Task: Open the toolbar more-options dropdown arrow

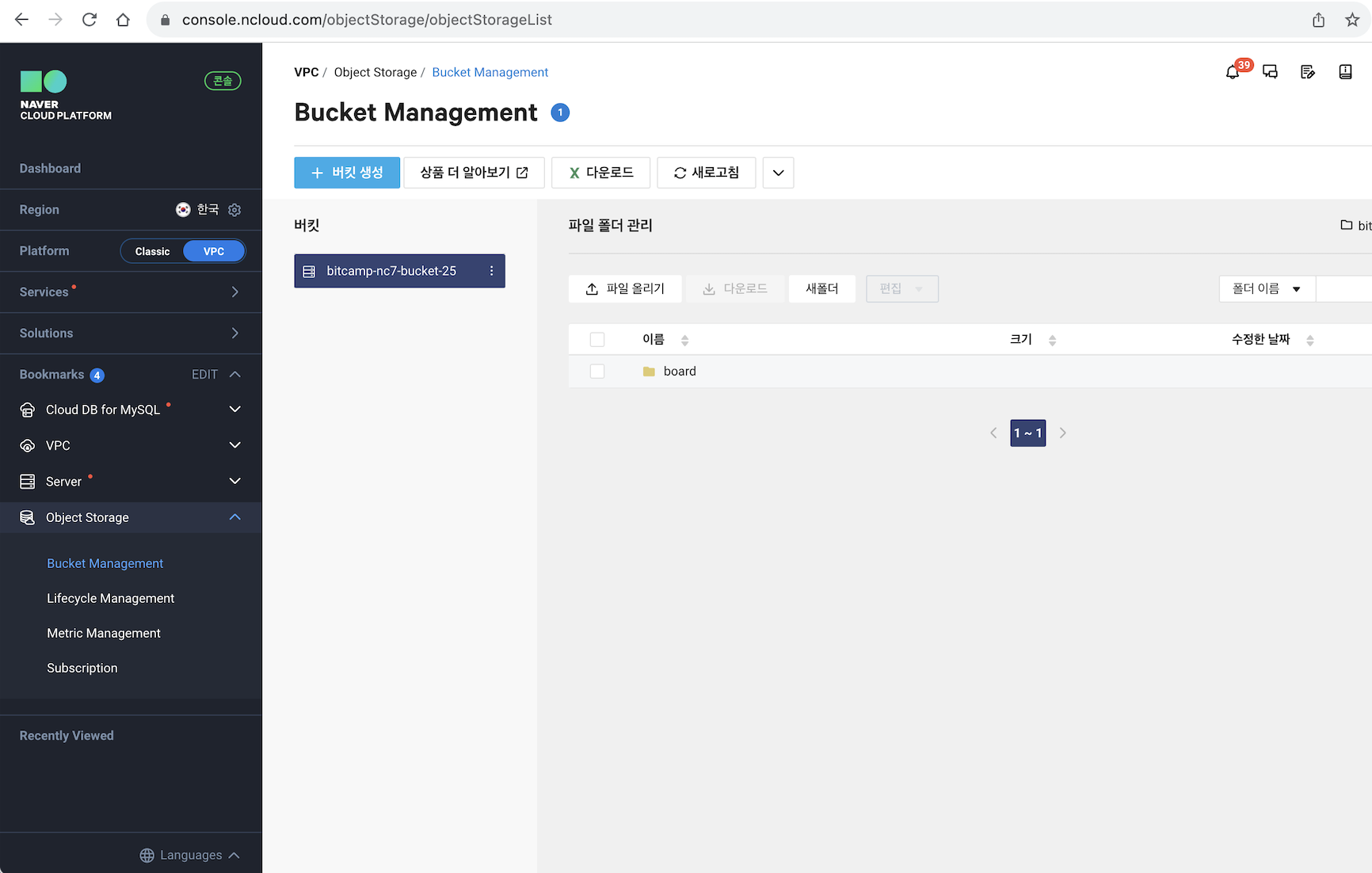Action: (x=778, y=173)
